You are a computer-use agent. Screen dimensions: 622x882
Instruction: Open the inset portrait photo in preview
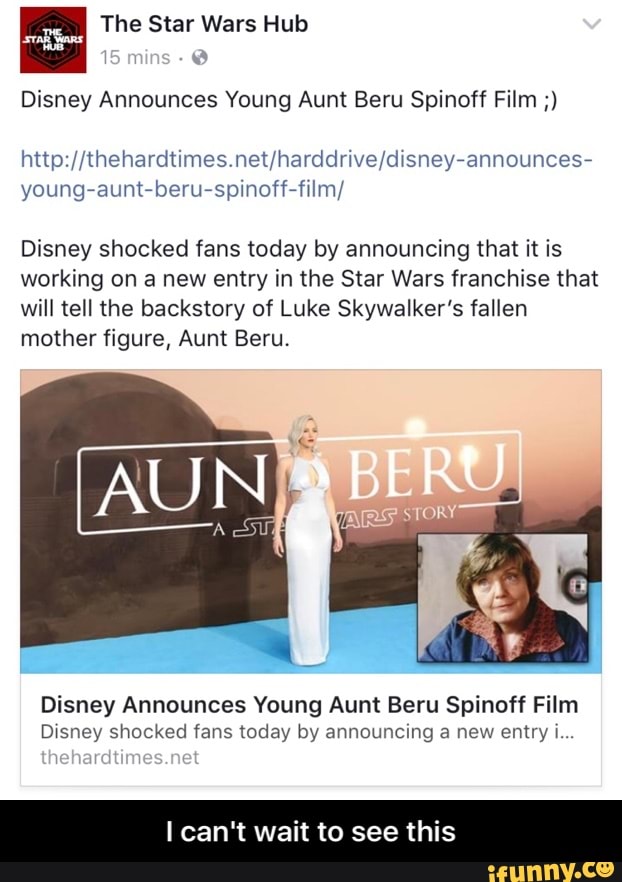pos(502,597)
